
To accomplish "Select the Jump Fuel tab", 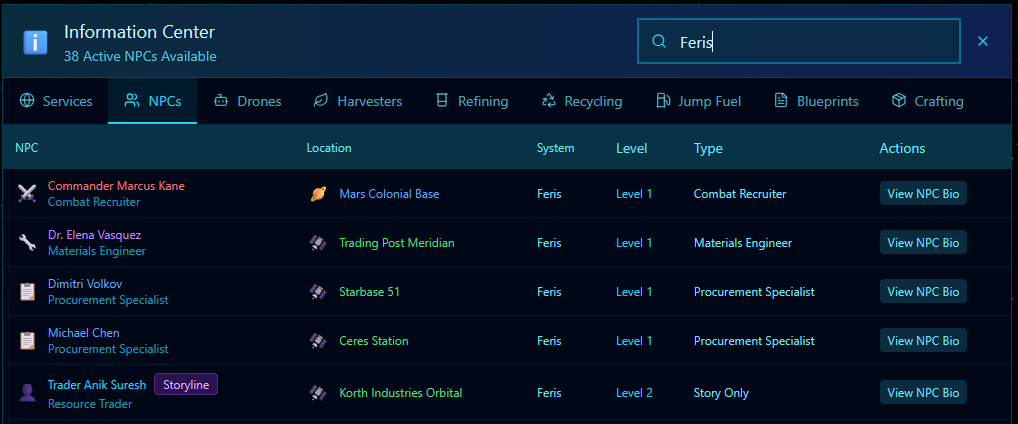I will 699,101.
